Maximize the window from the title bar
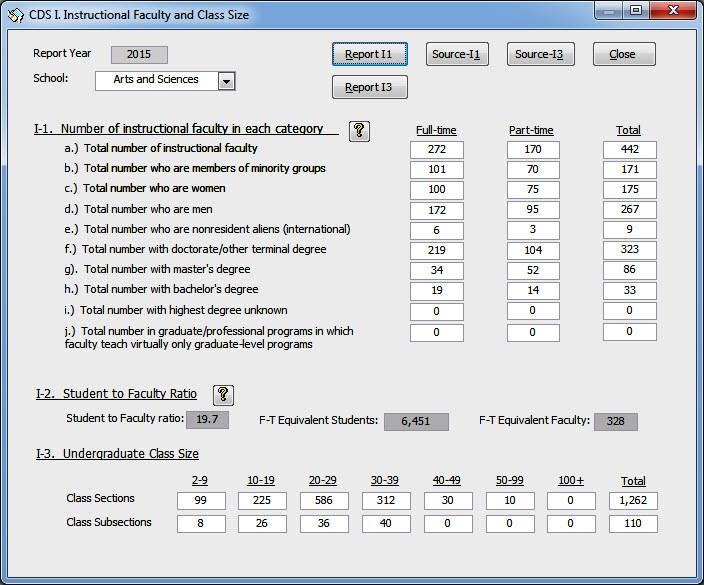 click(636, 11)
